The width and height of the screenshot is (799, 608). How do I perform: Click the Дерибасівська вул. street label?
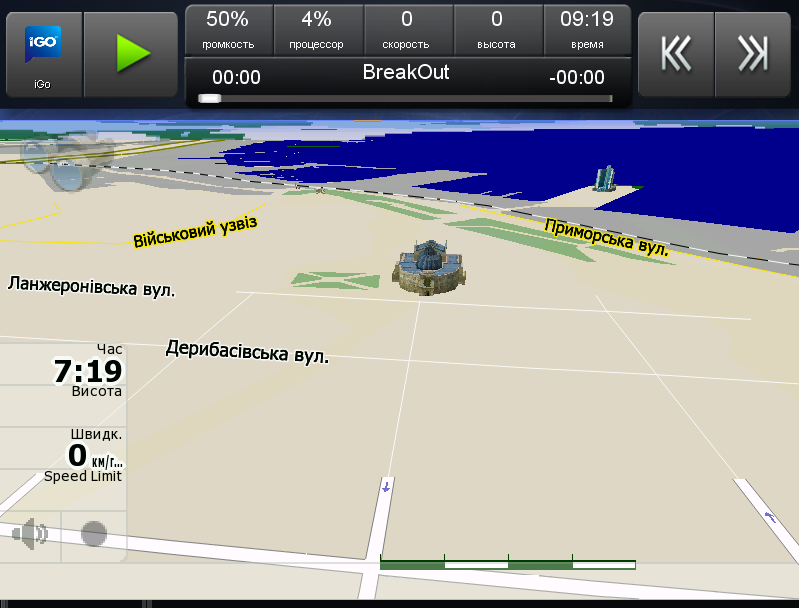coord(247,351)
